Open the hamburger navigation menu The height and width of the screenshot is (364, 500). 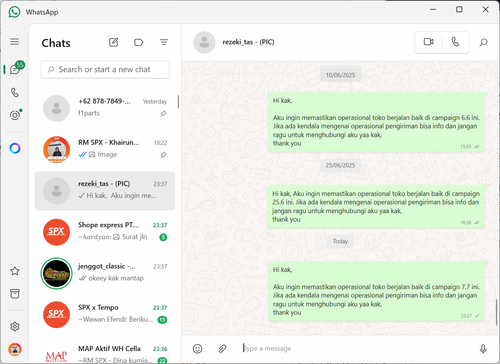(x=14, y=42)
